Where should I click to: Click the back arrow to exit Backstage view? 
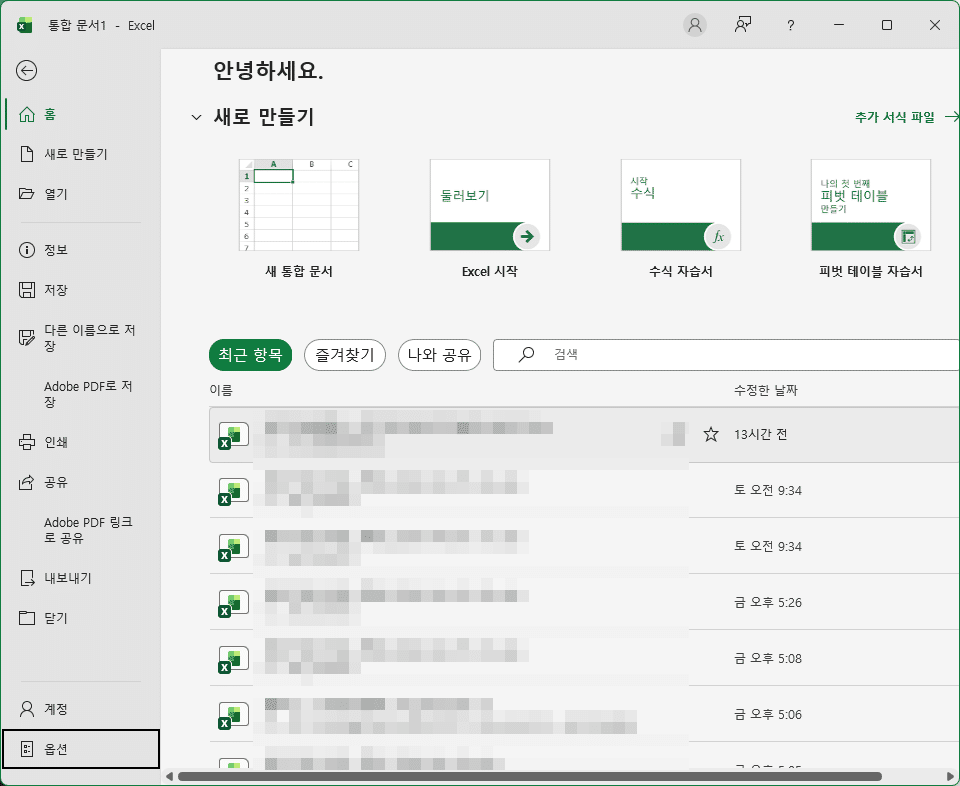point(27,71)
